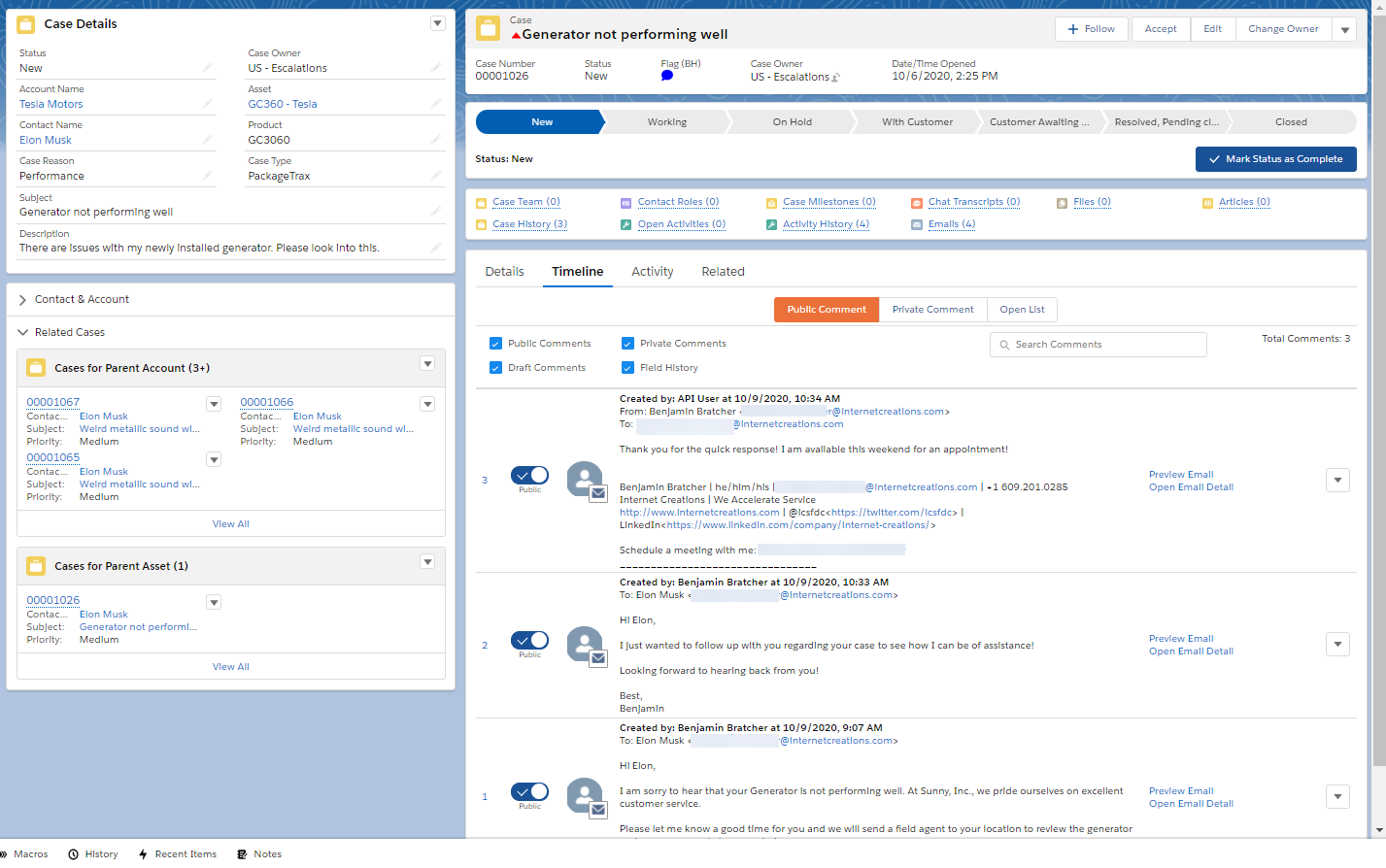
Task: Toggle the Public switch on comment 1
Action: (x=529, y=791)
